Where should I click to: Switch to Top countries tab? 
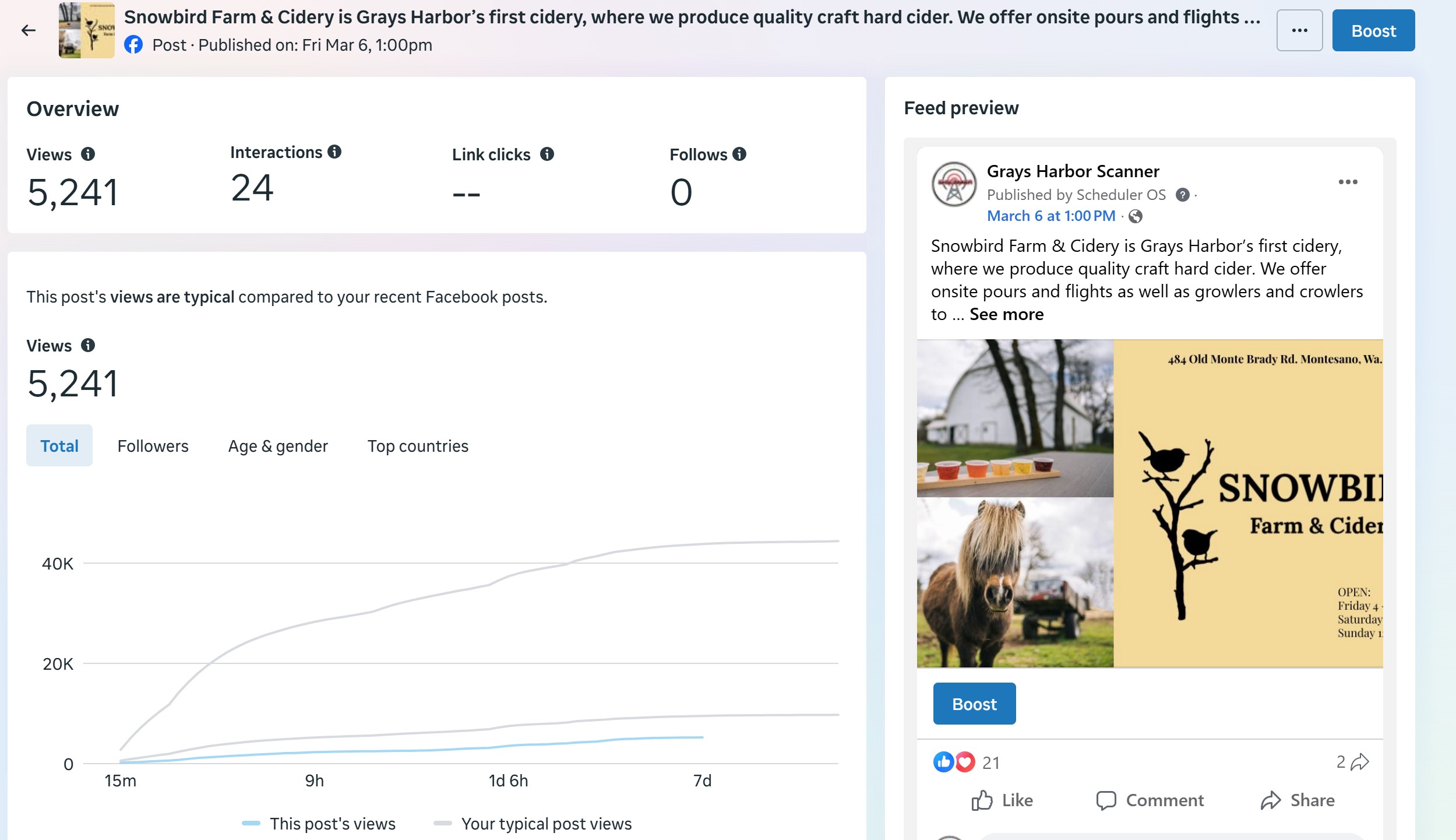coord(418,445)
